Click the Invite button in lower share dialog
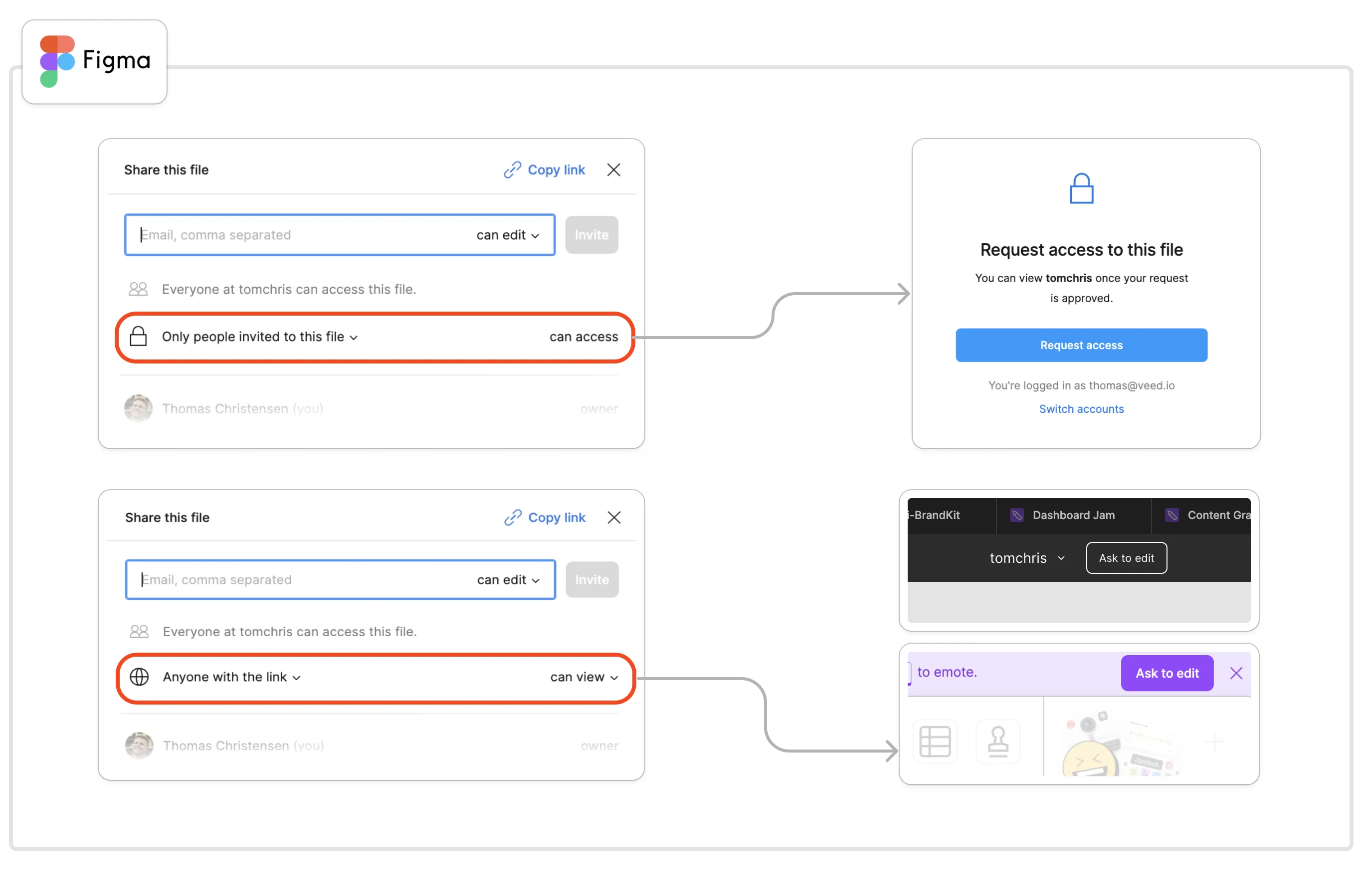Screen dimensions: 1361x896 (592, 580)
